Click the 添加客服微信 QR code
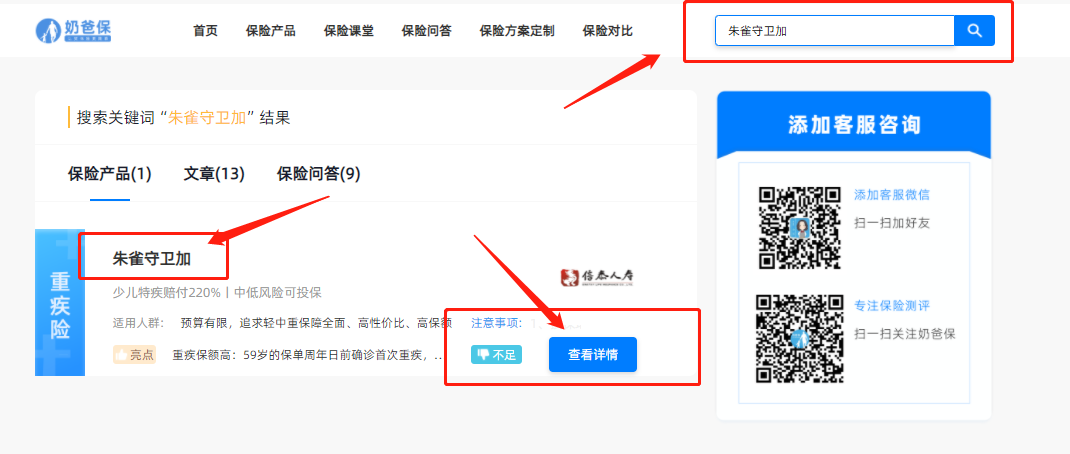1070x454 pixels. 799,227
